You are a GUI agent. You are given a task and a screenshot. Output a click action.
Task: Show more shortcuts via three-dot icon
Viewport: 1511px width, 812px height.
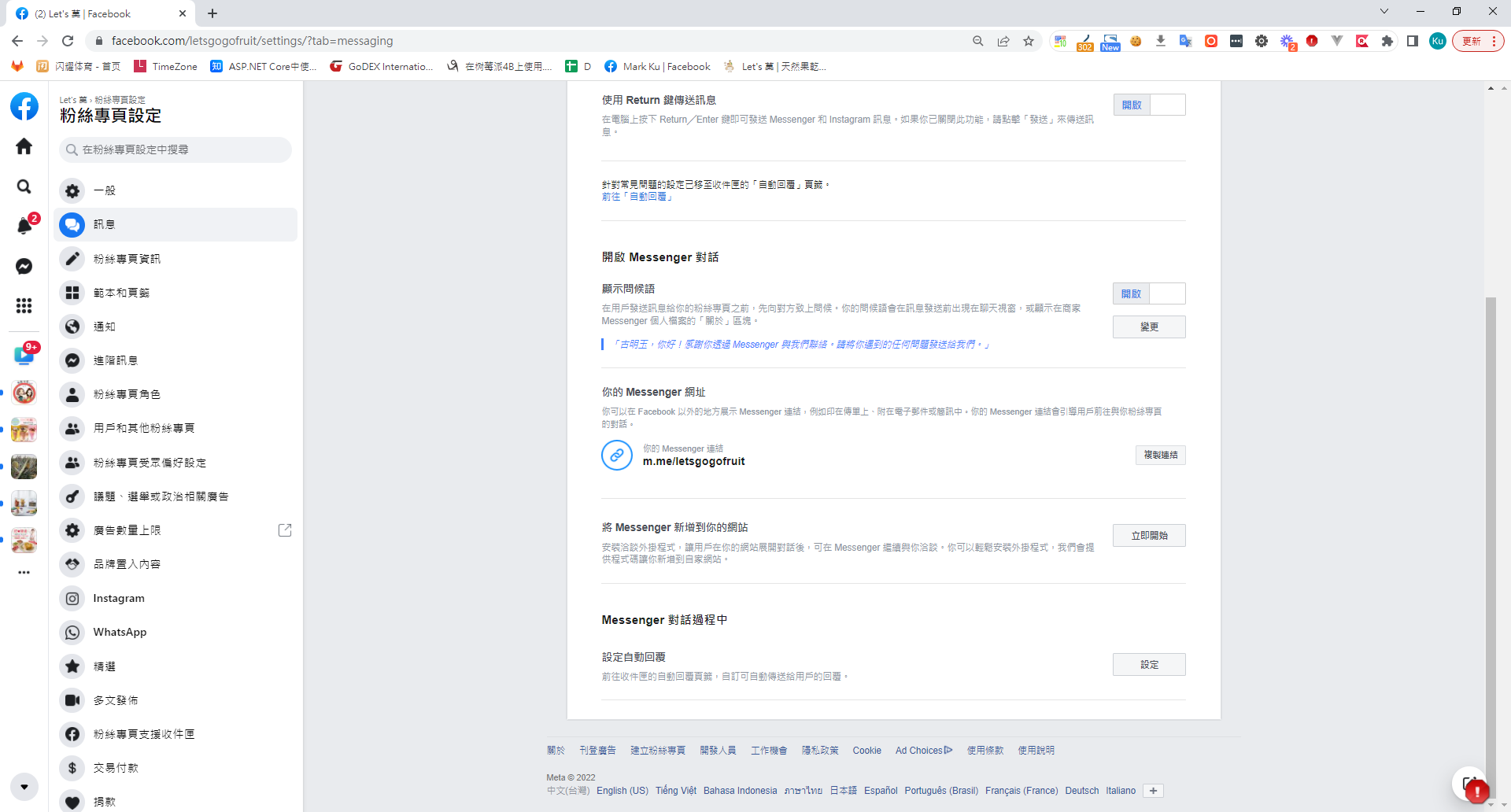(24, 572)
